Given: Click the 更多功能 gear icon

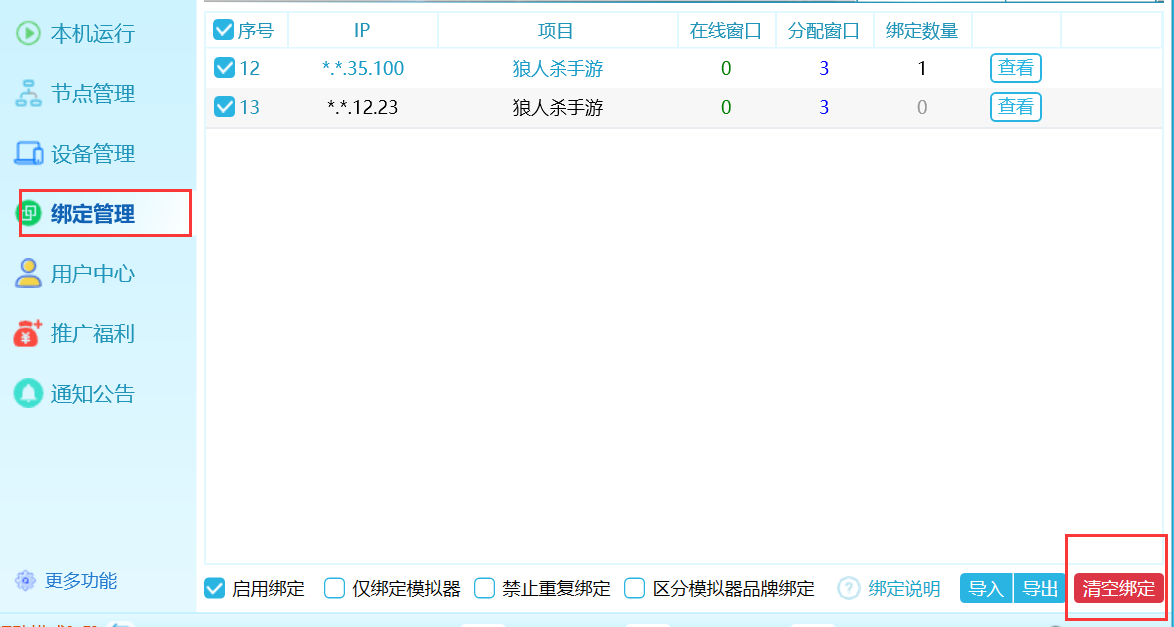Looking at the screenshot, I should coord(26,581).
